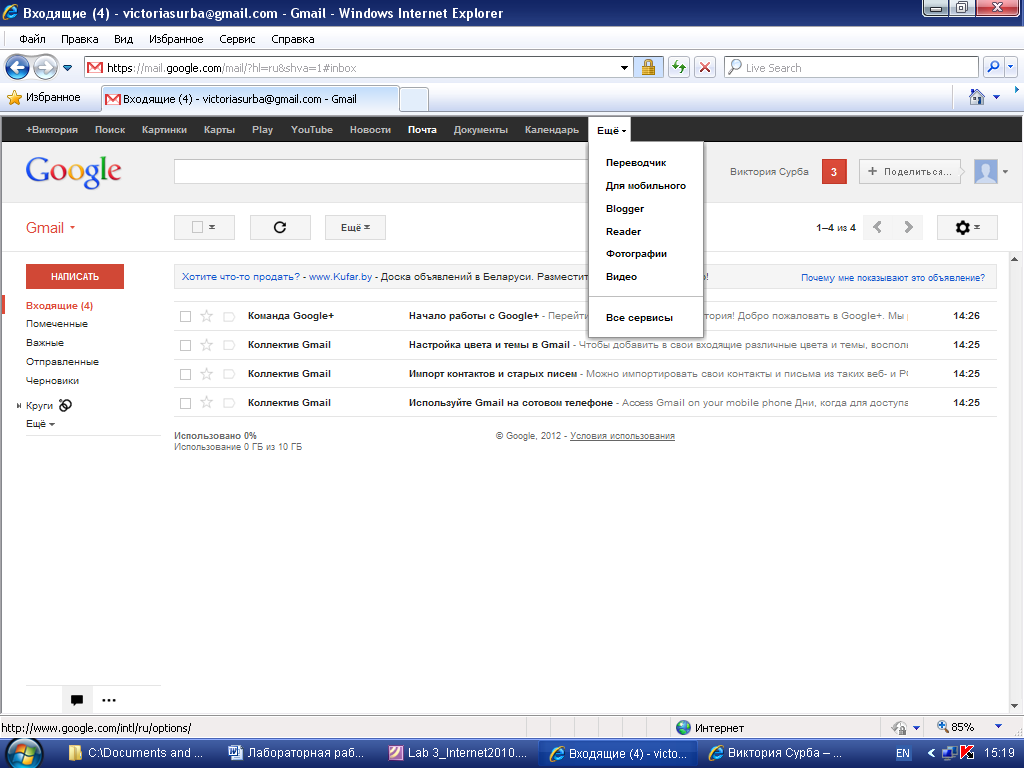Viewport: 1024px width, 768px height.
Task: Open the Входящие (4) inbox link
Action: pyautogui.click(x=59, y=306)
